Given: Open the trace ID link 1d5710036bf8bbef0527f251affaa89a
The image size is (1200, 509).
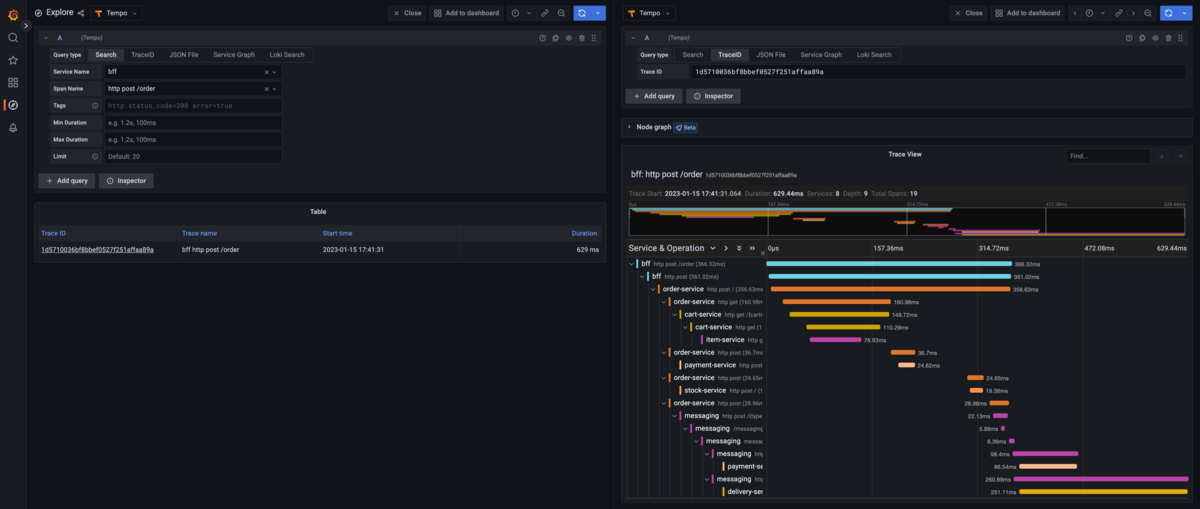Looking at the screenshot, I should click(97, 249).
